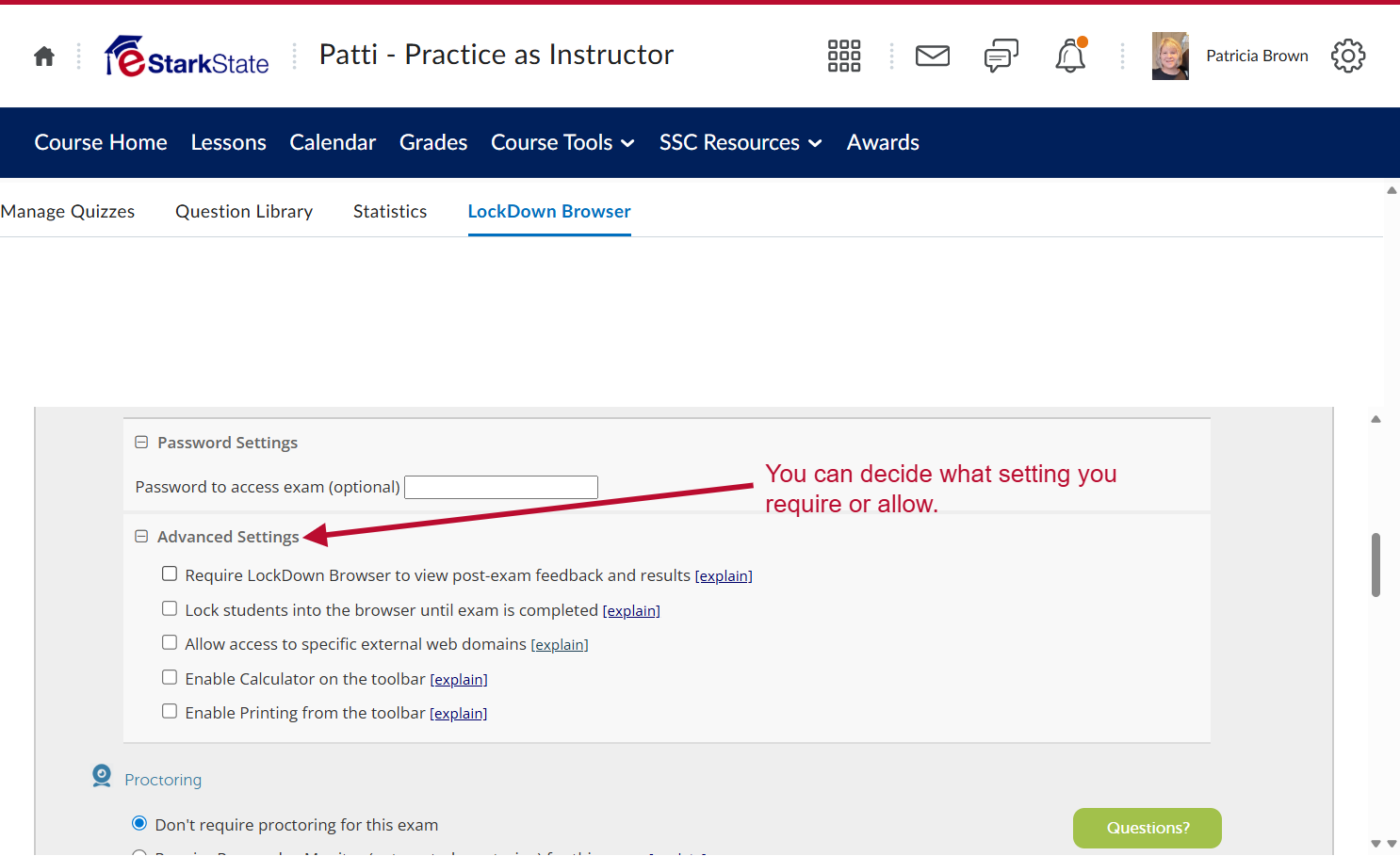
Task: Click explain link for Enable Calculator
Action: (x=459, y=680)
